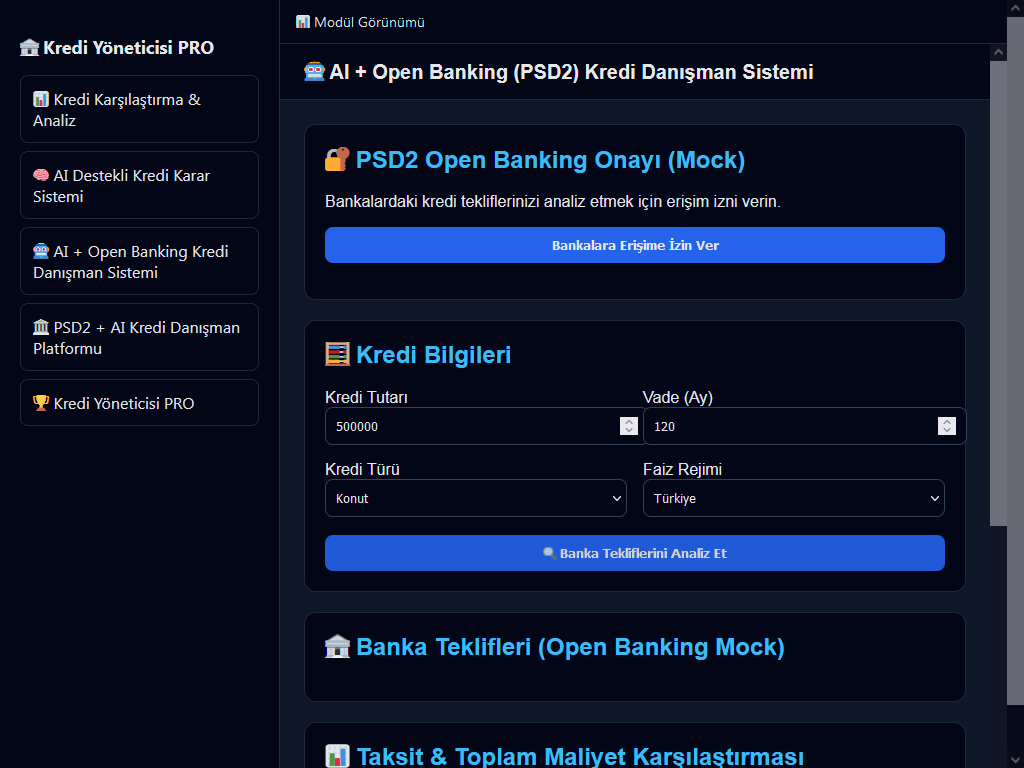Open the trophy Kredi Yöneticisi PRO menu item
This screenshot has height=768, width=1024.
139,403
